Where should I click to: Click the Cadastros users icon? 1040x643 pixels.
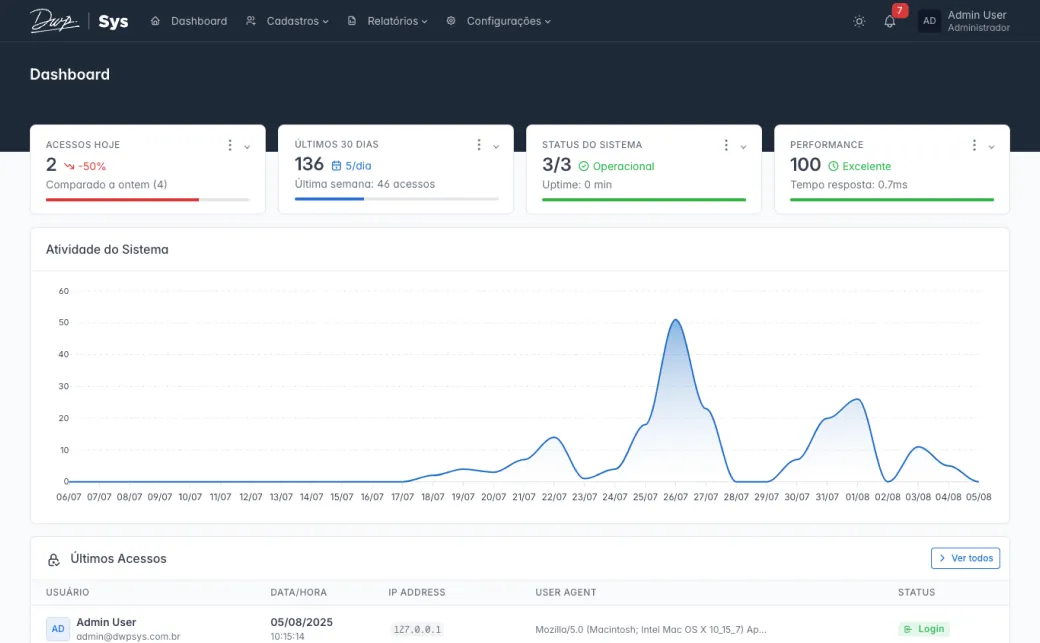250,20
